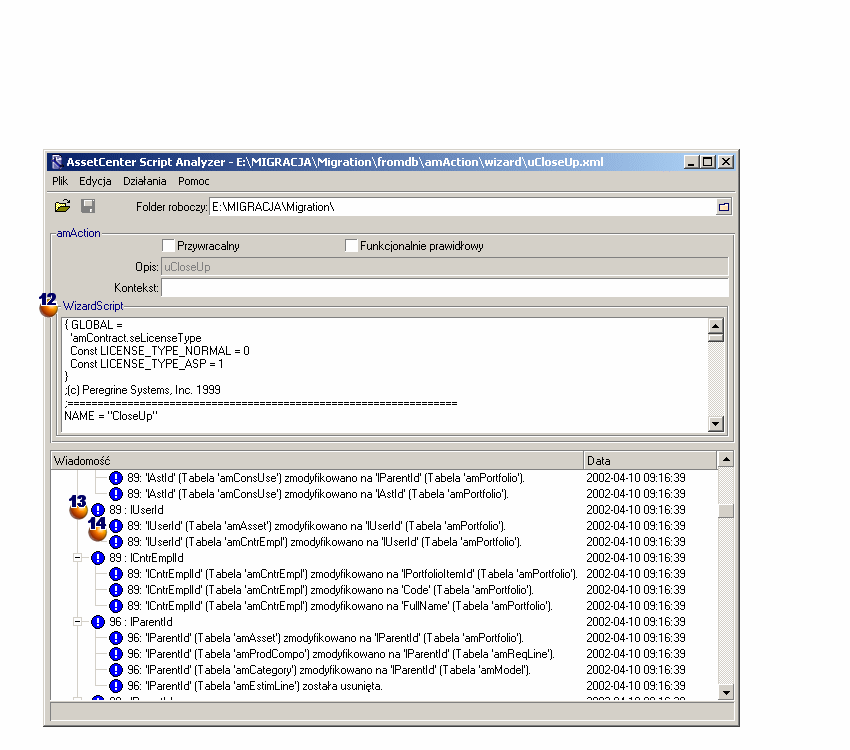Select message lParentId amCategory changed to amModel

[329, 670]
